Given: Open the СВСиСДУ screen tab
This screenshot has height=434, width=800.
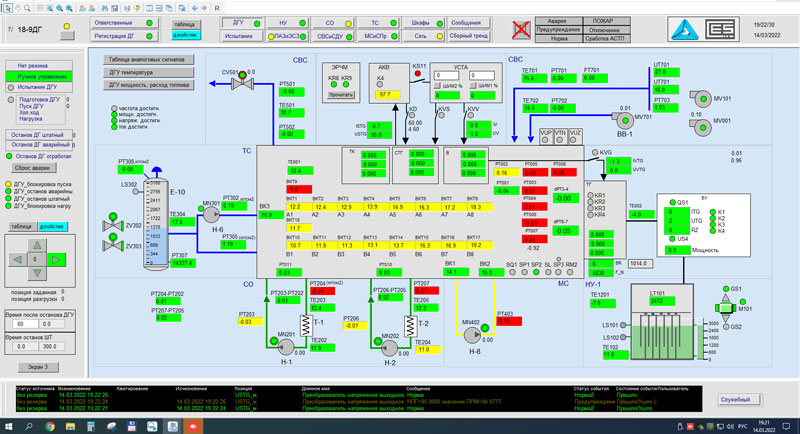Looking at the screenshot, I should pyautogui.click(x=333, y=36).
